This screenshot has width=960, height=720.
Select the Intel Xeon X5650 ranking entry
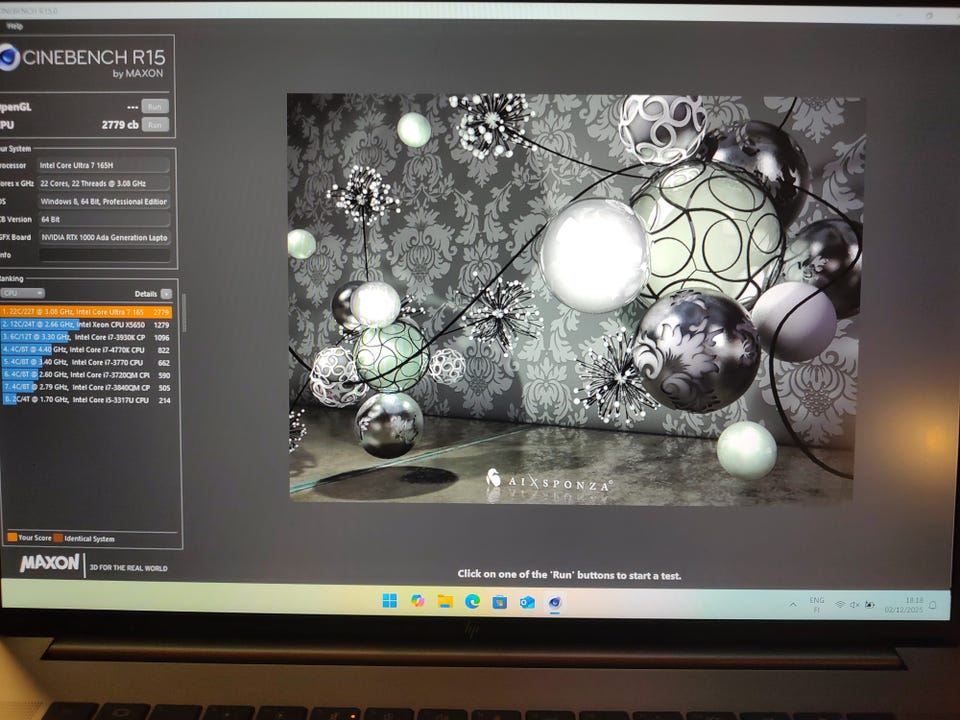tap(90, 325)
